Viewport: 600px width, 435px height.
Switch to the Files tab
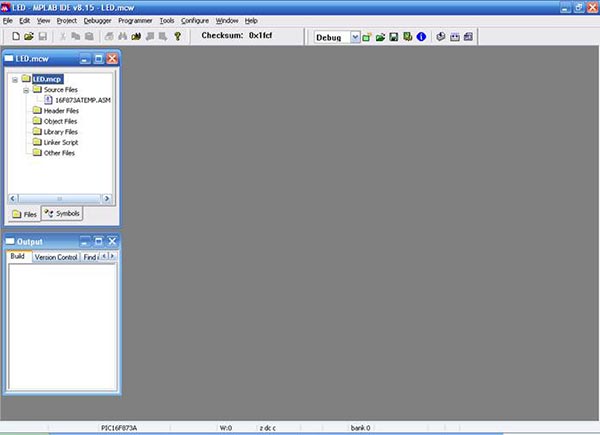24,214
